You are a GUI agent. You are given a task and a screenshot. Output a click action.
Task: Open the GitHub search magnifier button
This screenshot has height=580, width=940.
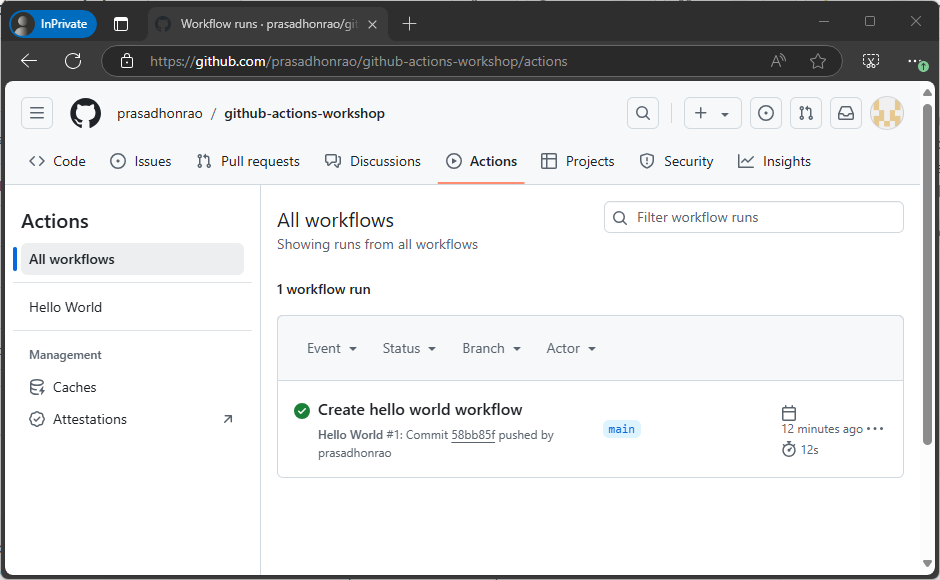point(643,113)
